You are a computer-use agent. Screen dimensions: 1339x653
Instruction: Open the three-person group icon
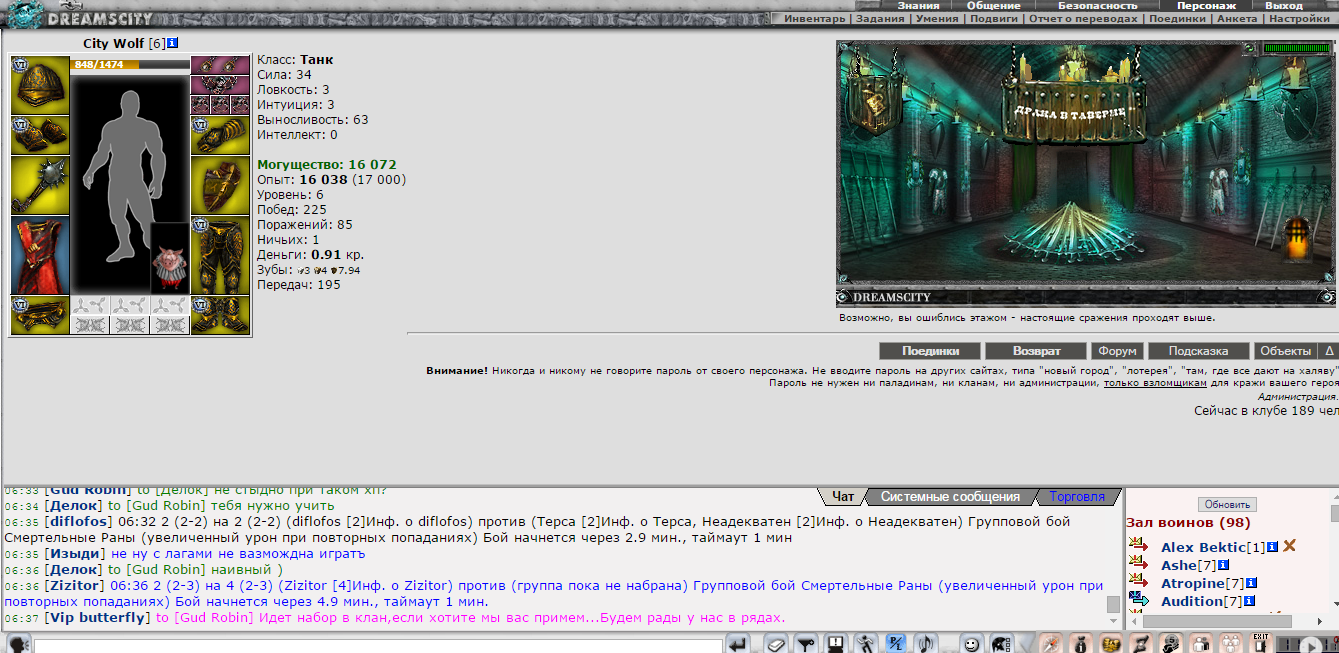1230,644
